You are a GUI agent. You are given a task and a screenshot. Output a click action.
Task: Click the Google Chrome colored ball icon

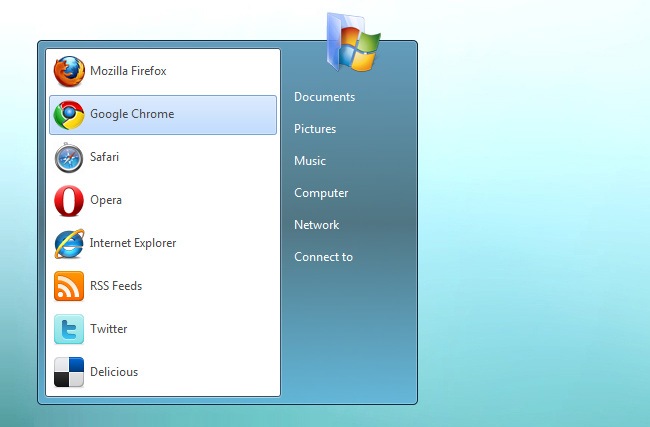69,115
